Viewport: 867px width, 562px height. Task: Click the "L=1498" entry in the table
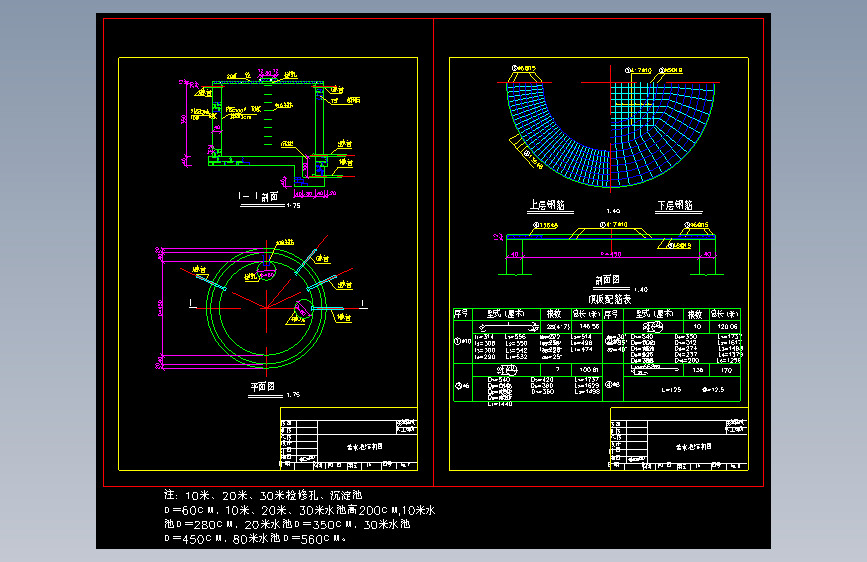click(587, 392)
